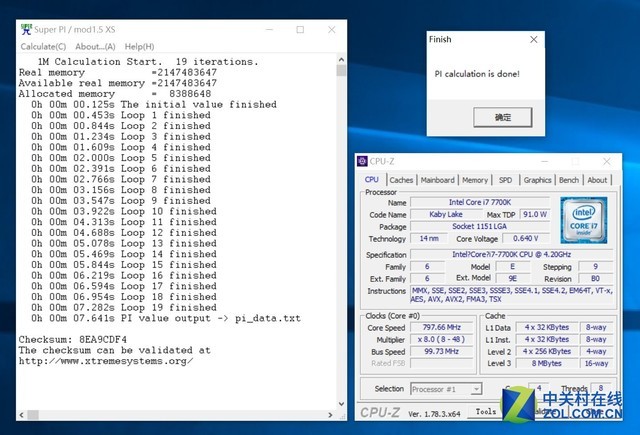Click the 'Allocated memory = 8388648' line
Viewport: 640px width, 435px height.
115,94
